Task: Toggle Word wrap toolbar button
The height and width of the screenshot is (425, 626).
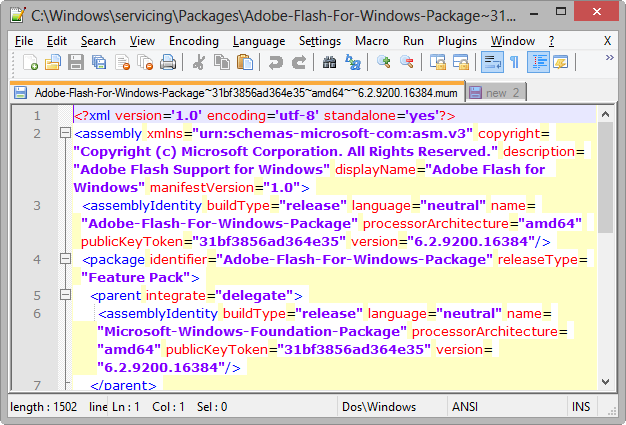Action: (492, 63)
